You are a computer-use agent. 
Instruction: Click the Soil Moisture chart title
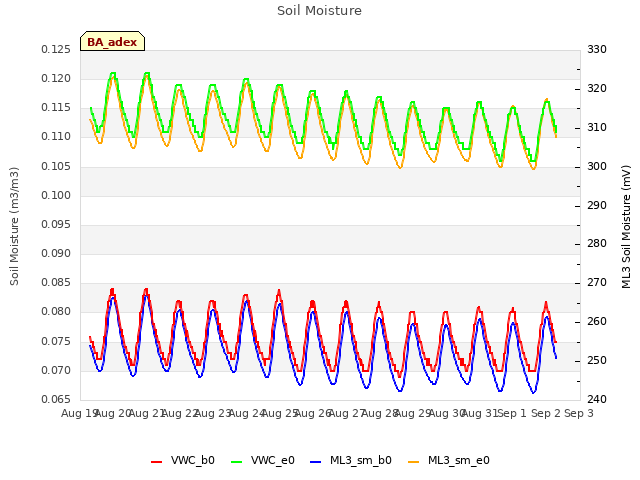[319, 11]
